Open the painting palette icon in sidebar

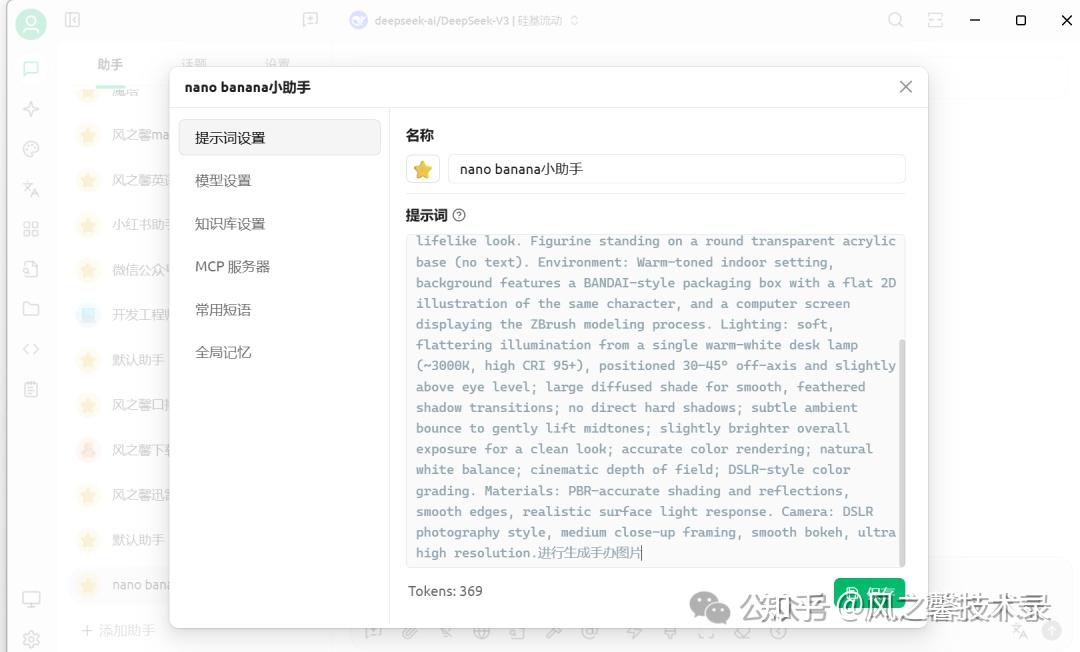(x=31, y=149)
